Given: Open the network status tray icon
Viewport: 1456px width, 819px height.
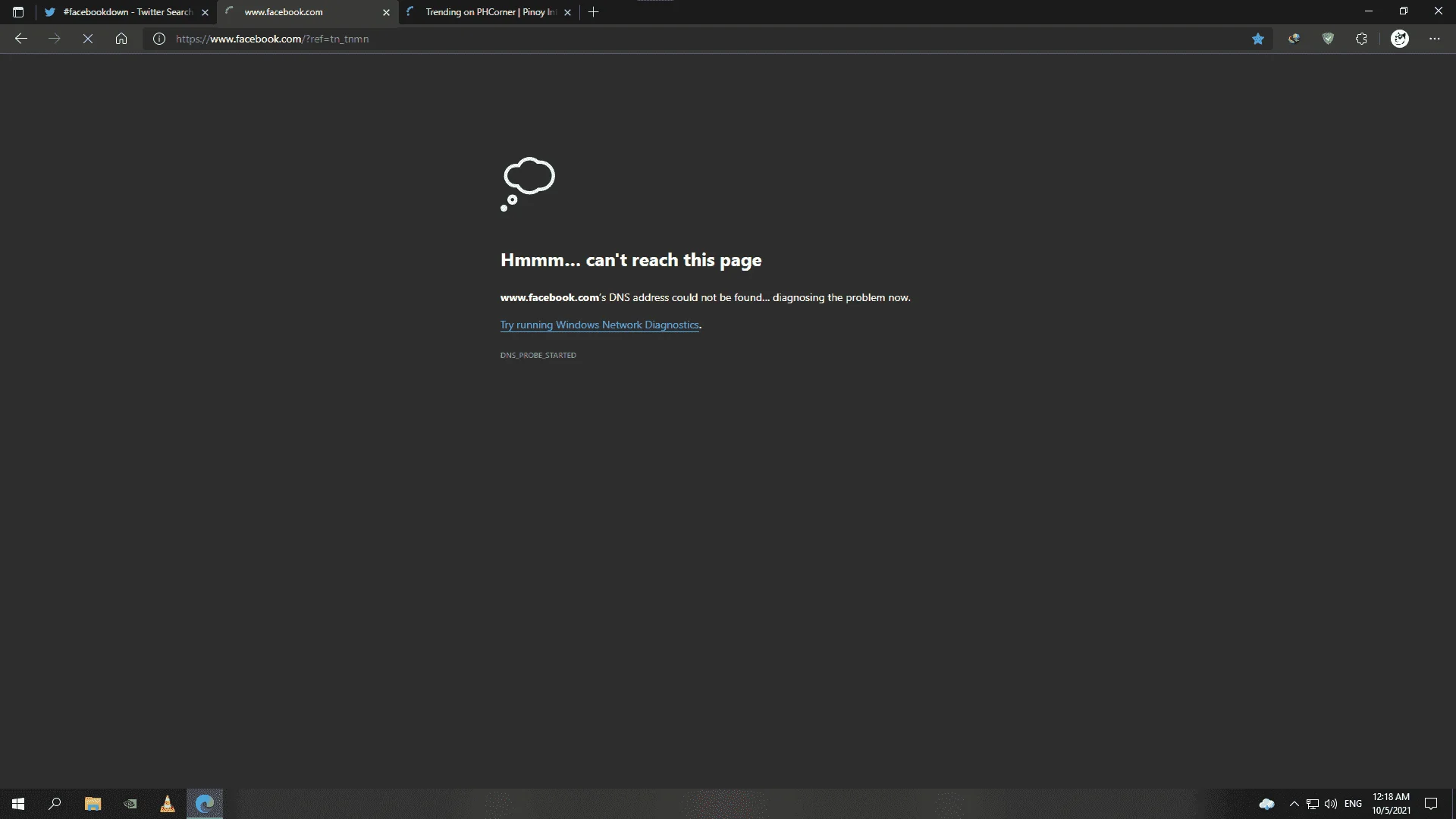Looking at the screenshot, I should (1313, 804).
